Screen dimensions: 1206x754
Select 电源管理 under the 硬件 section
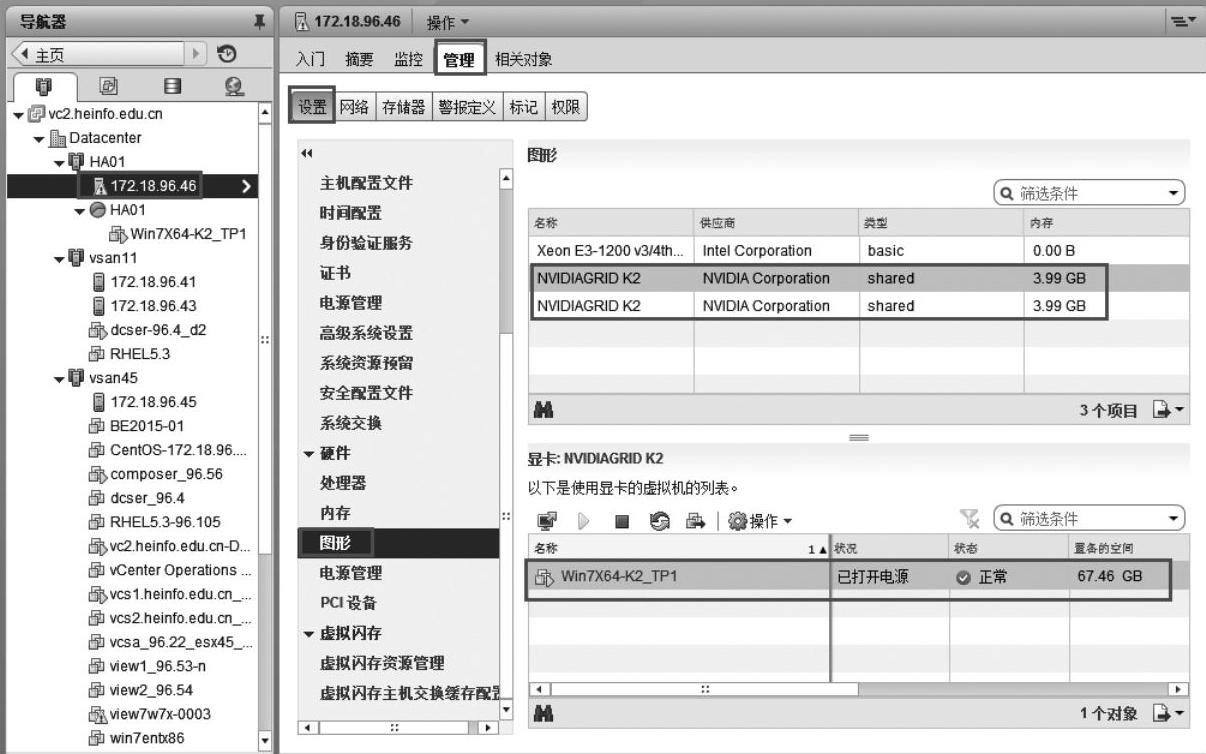350,573
